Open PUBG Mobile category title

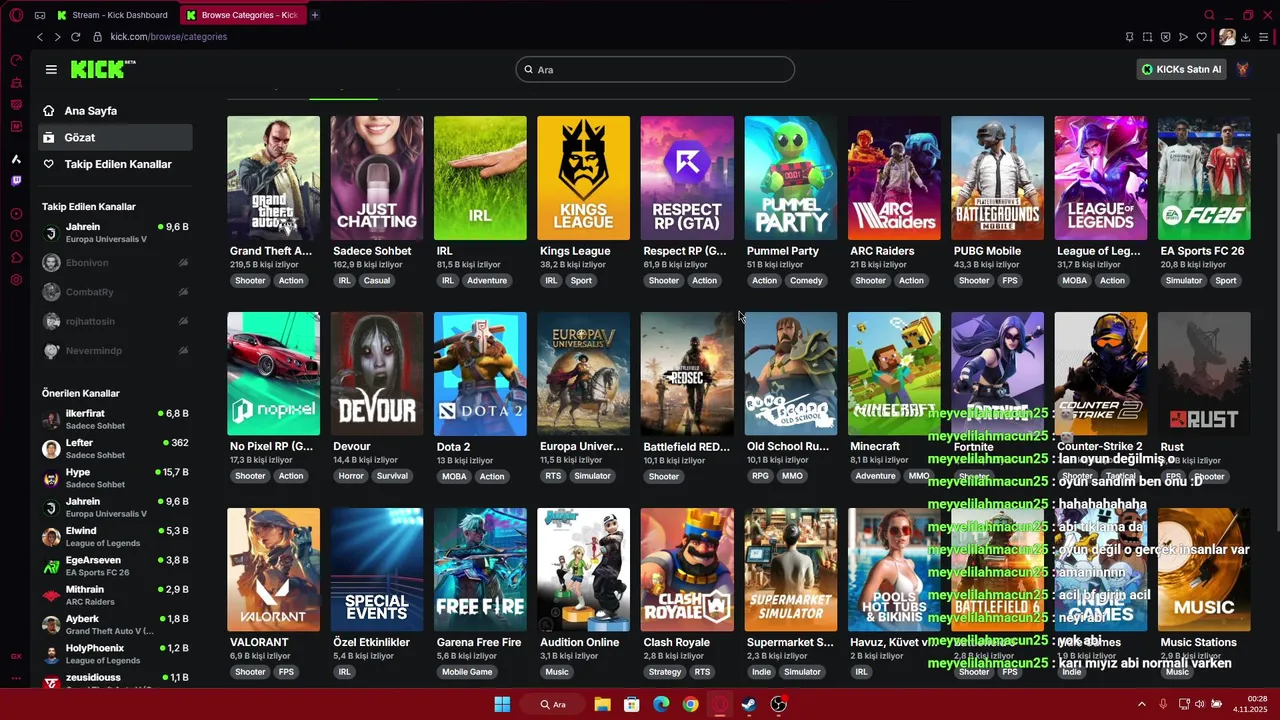tap(987, 251)
